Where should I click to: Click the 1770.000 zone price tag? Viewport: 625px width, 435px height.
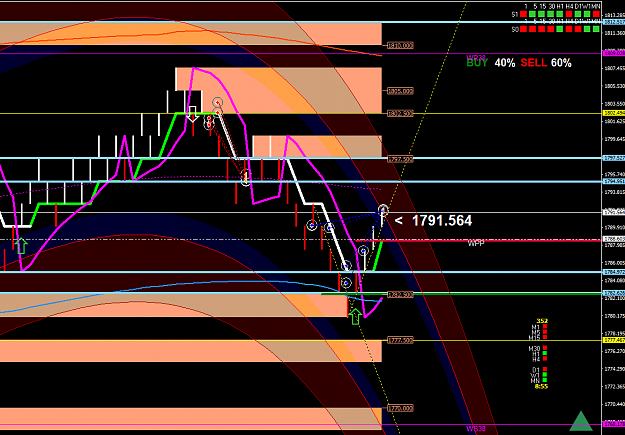tap(400, 408)
